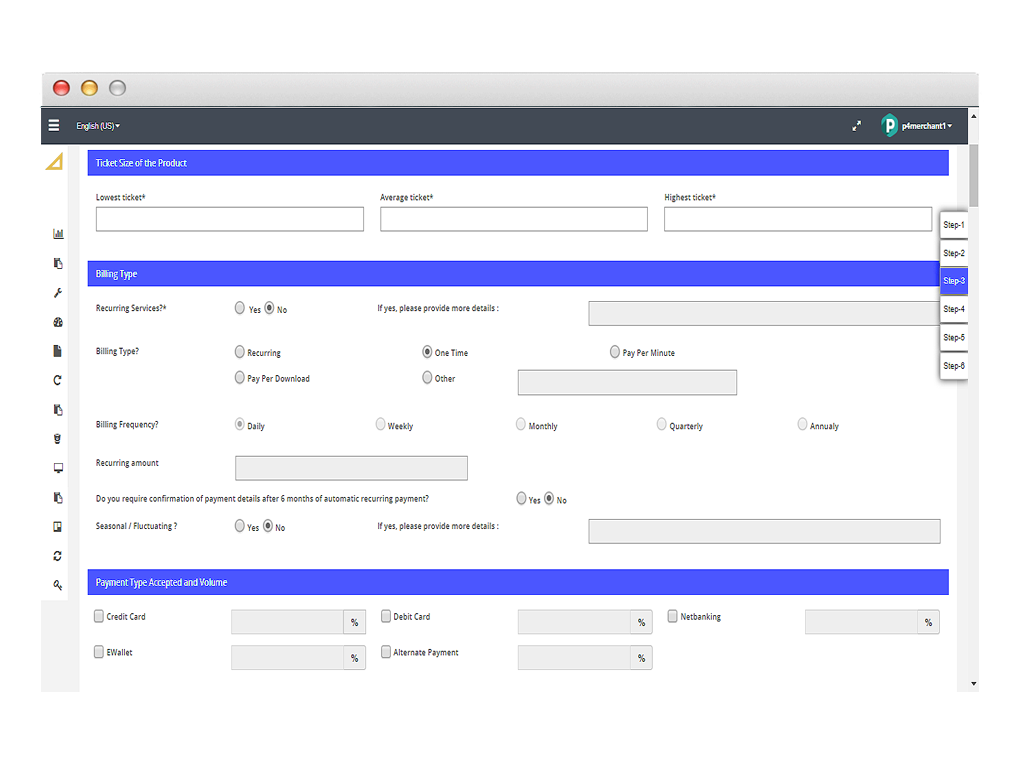The image size is (1026, 764).
Task: Select the wrench settings icon in sidebar
Action: (x=58, y=292)
